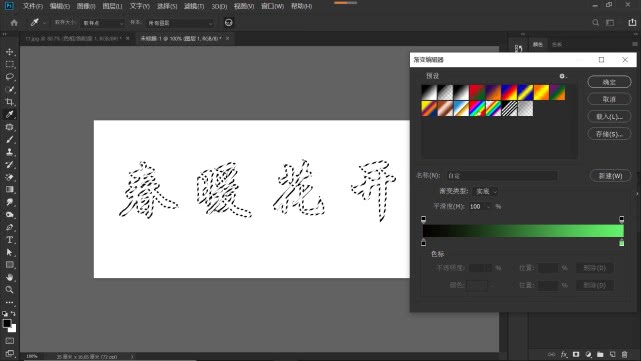Click the link layers icon

[x=552, y=354]
